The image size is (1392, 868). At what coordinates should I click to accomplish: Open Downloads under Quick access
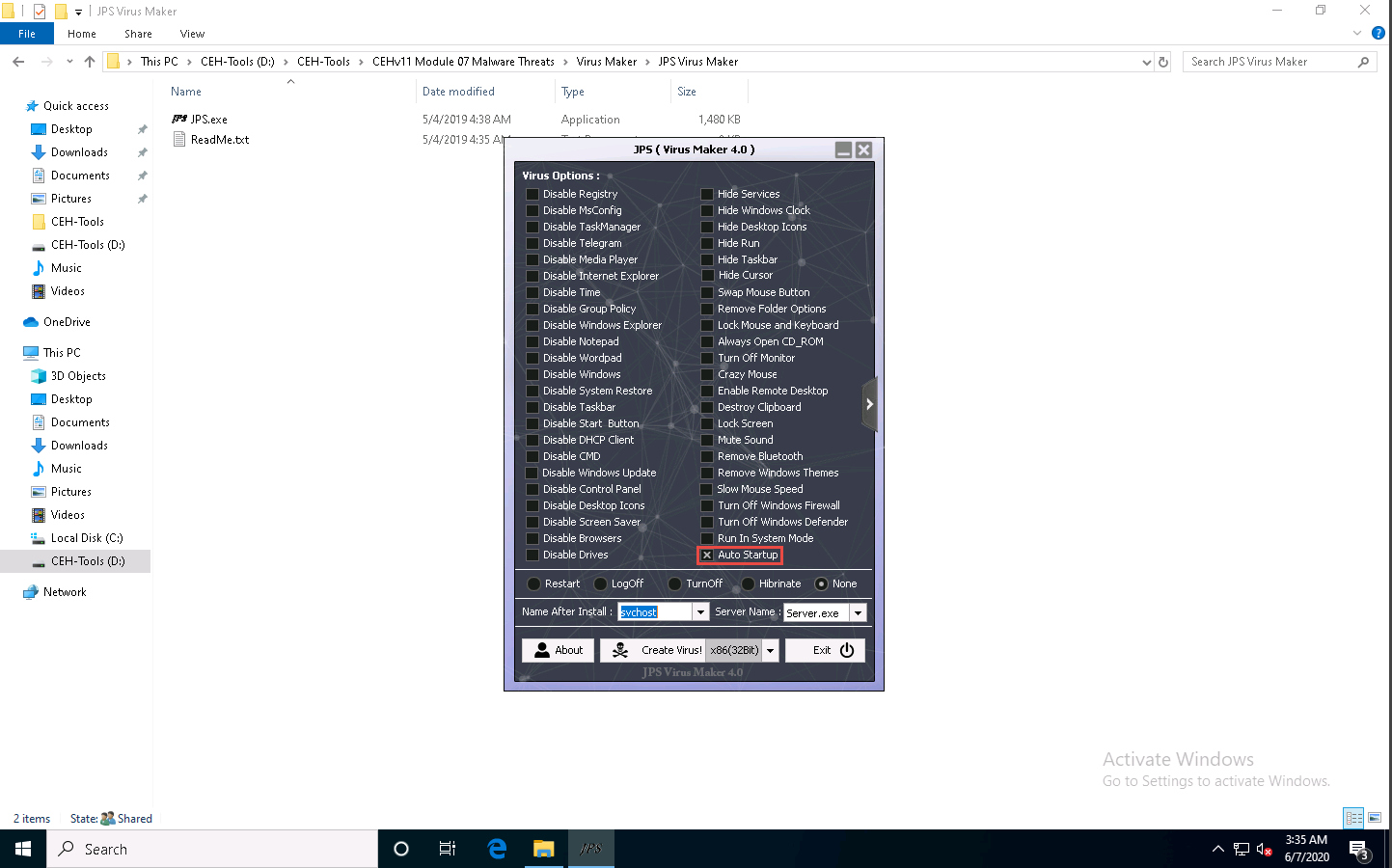79,152
